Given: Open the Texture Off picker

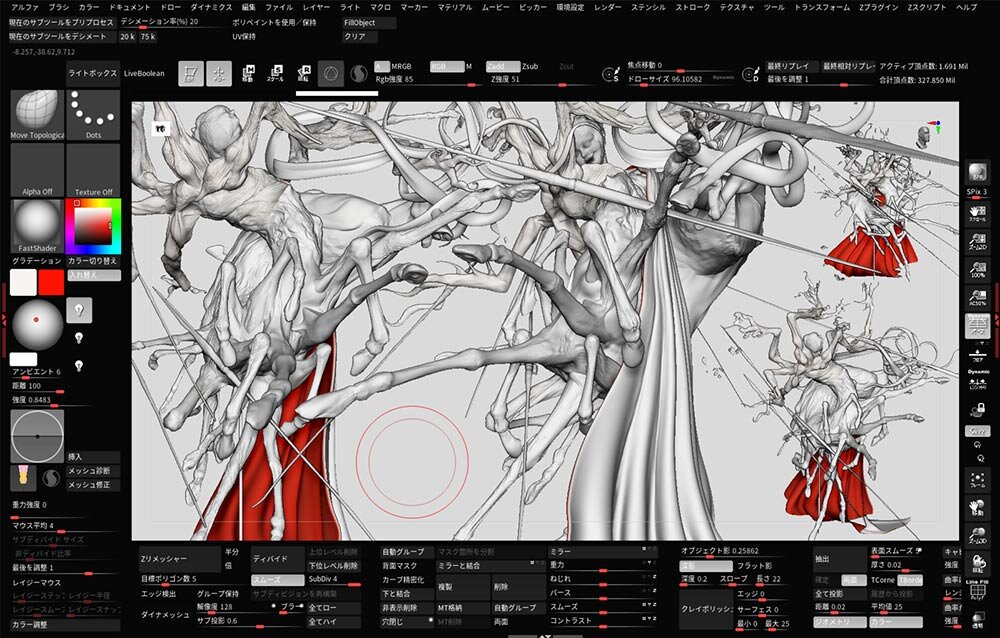Looking at the screenshot, I should tap(93, 170).
